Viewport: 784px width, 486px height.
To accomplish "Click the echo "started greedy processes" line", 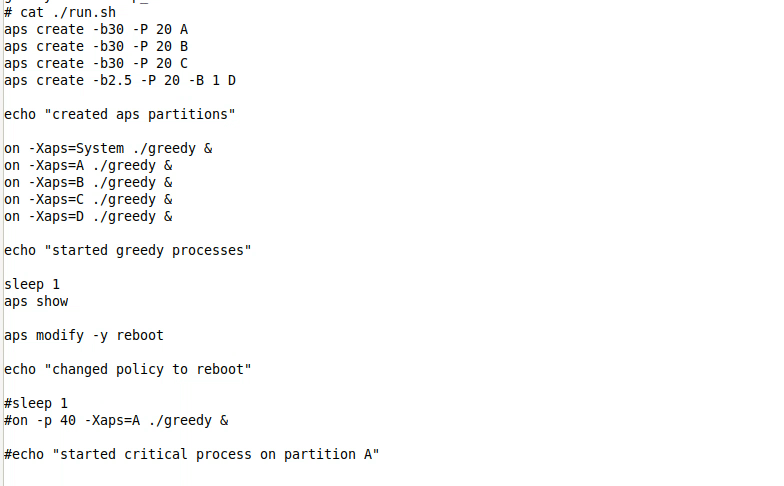I will click(x=128, y=251).
